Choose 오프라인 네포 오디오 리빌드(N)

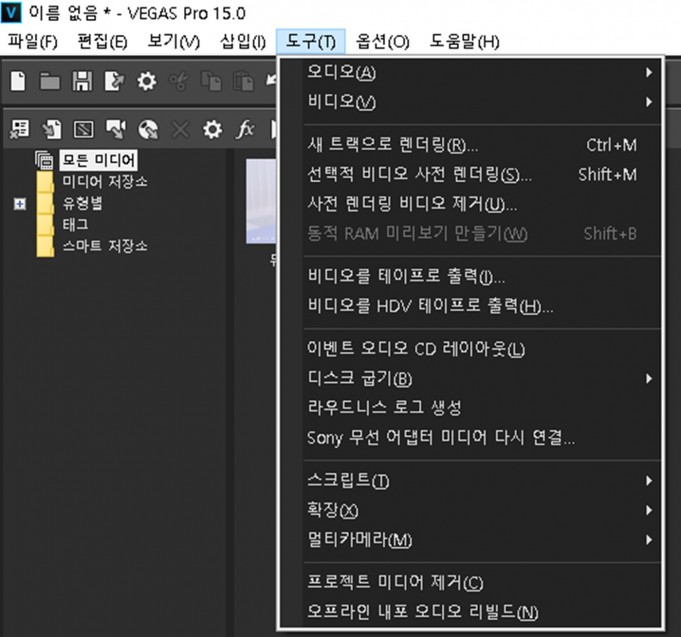482,611
